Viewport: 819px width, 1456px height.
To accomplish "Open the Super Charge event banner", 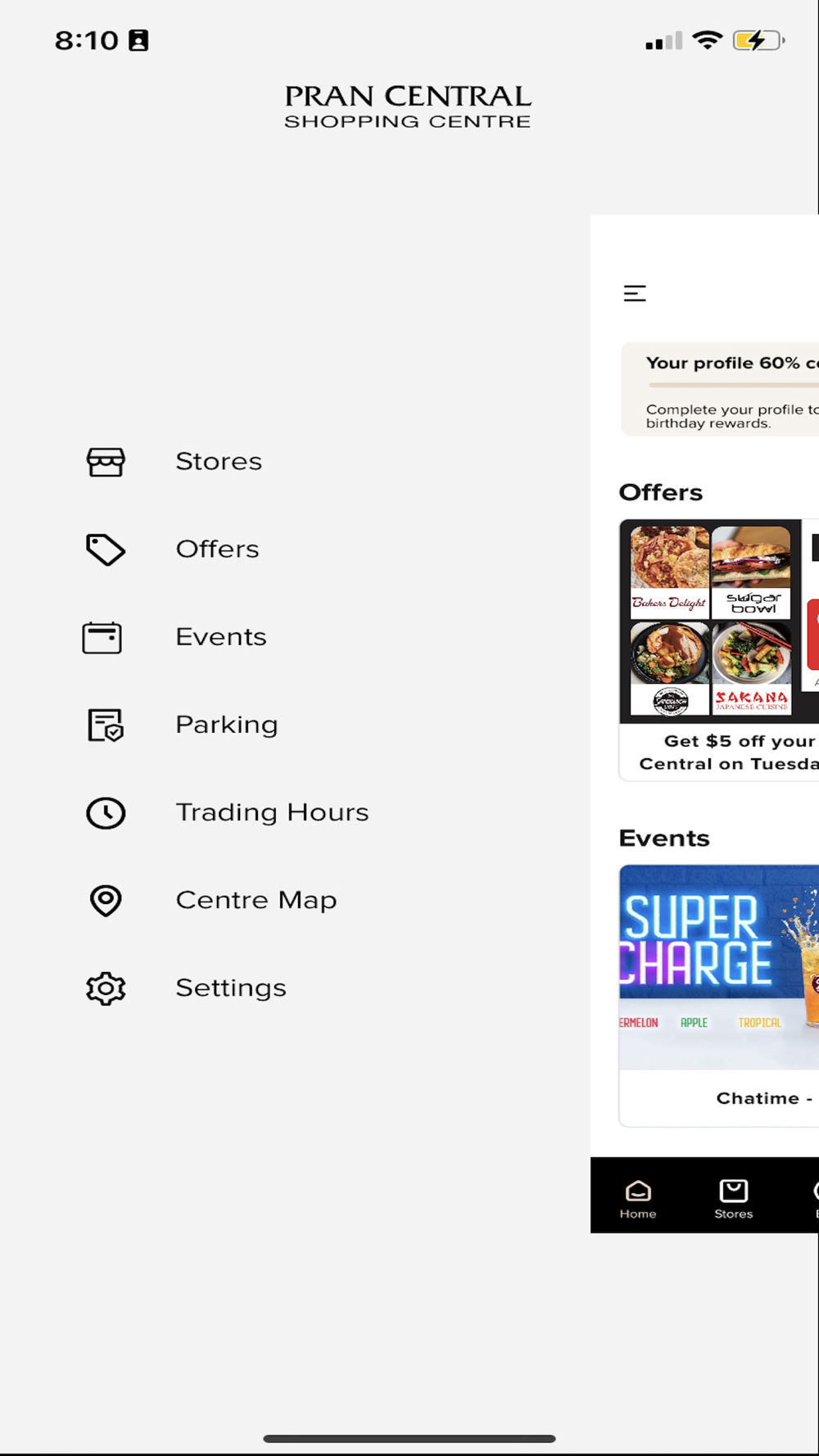I will coord(719,966).
